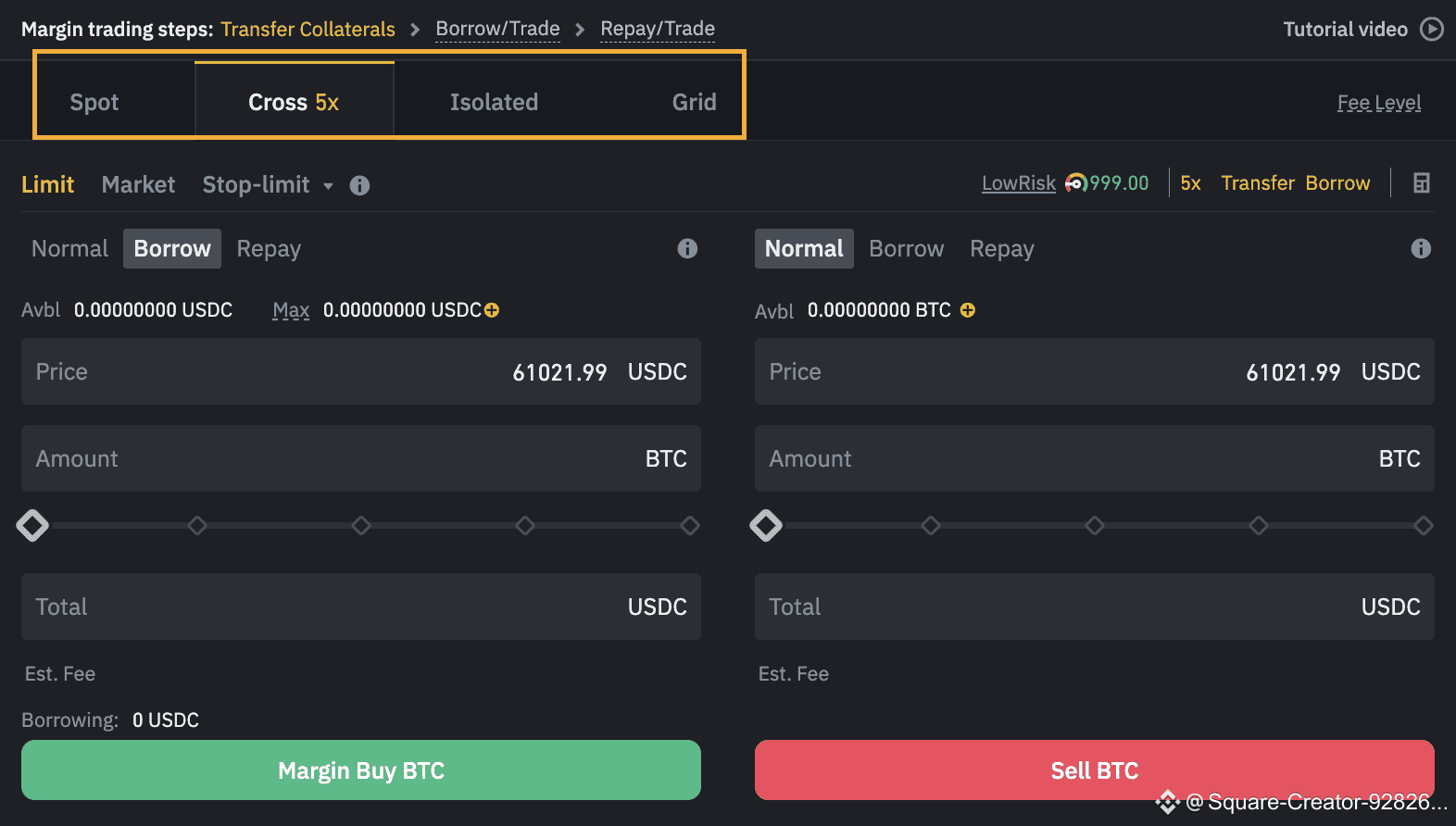
Task: Expand the Stop-limit dropdown arrow
Action: pos(328,186)
